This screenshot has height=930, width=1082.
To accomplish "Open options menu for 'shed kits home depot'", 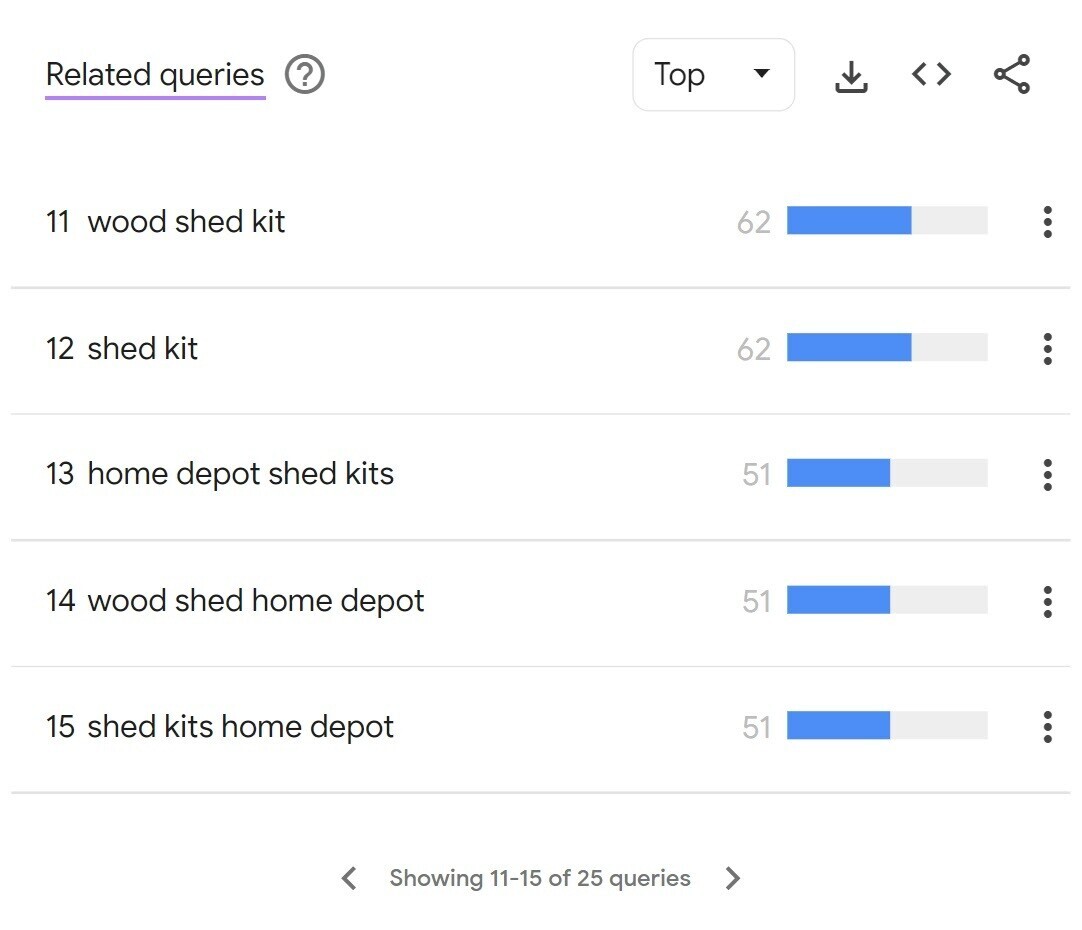I will pyautogui.click(x=1047, y=727).
